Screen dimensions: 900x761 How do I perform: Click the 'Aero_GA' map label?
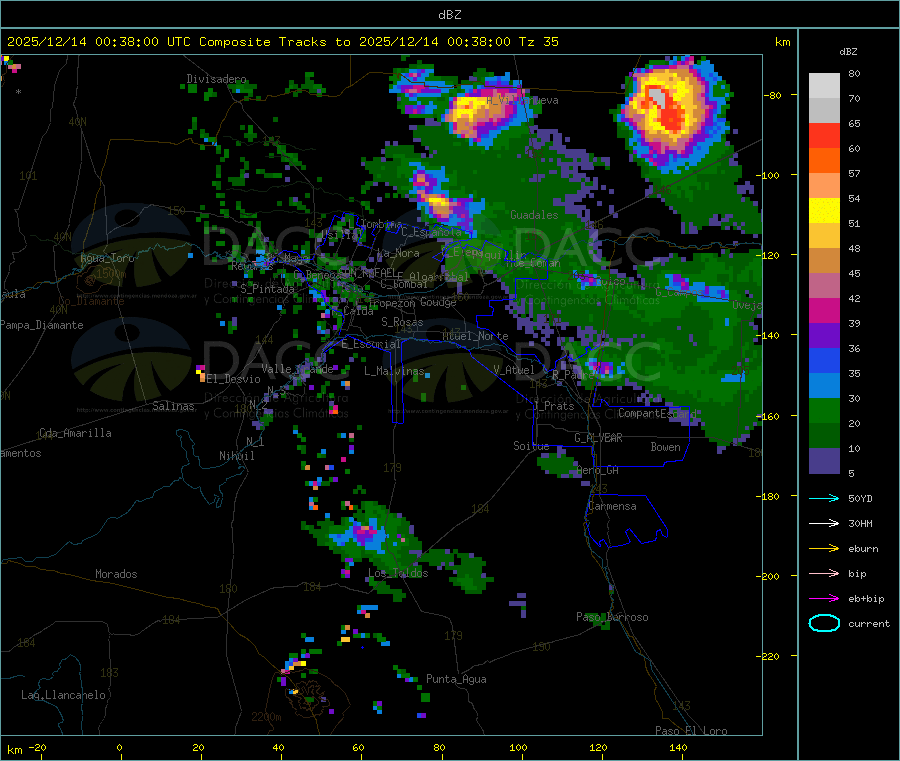tap(597, 470)
